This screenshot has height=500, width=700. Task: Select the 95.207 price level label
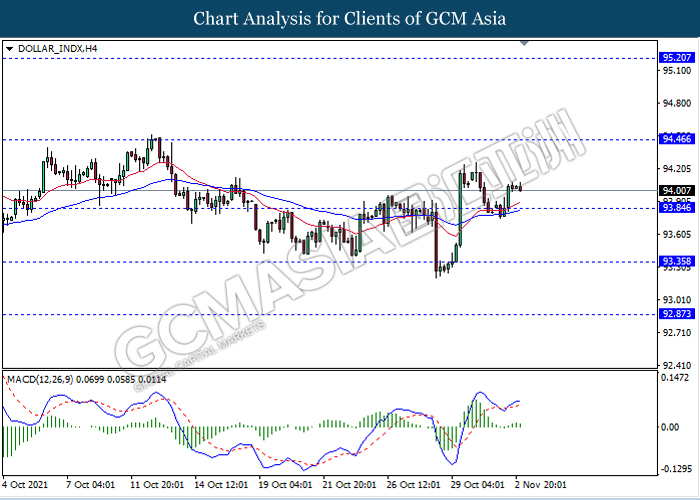pyautogui.click(x=677, y=58)
